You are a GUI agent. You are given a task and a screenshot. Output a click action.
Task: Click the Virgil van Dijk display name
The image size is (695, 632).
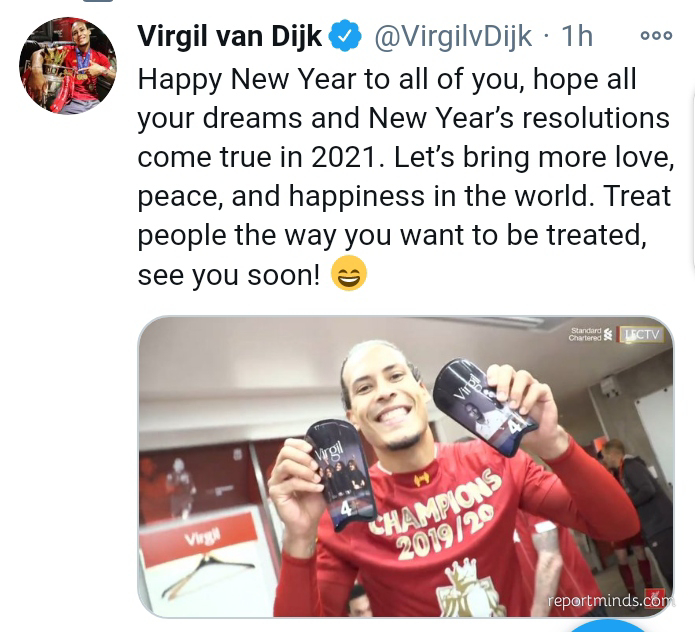[x=230, y=36]
